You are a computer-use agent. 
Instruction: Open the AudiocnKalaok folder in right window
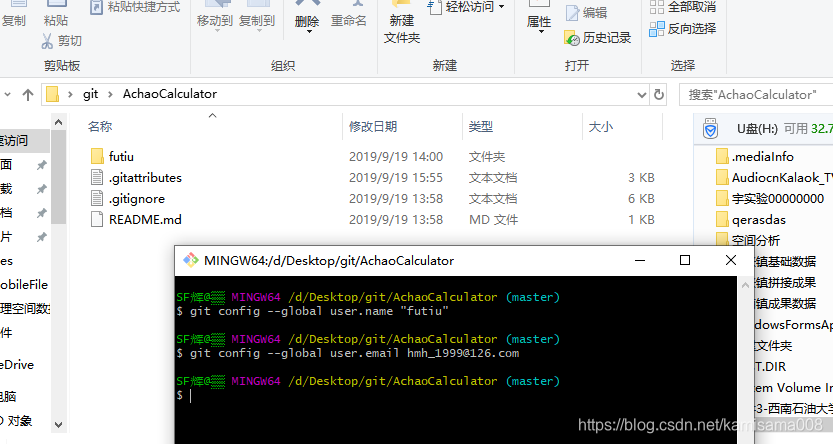click(774, 177)
